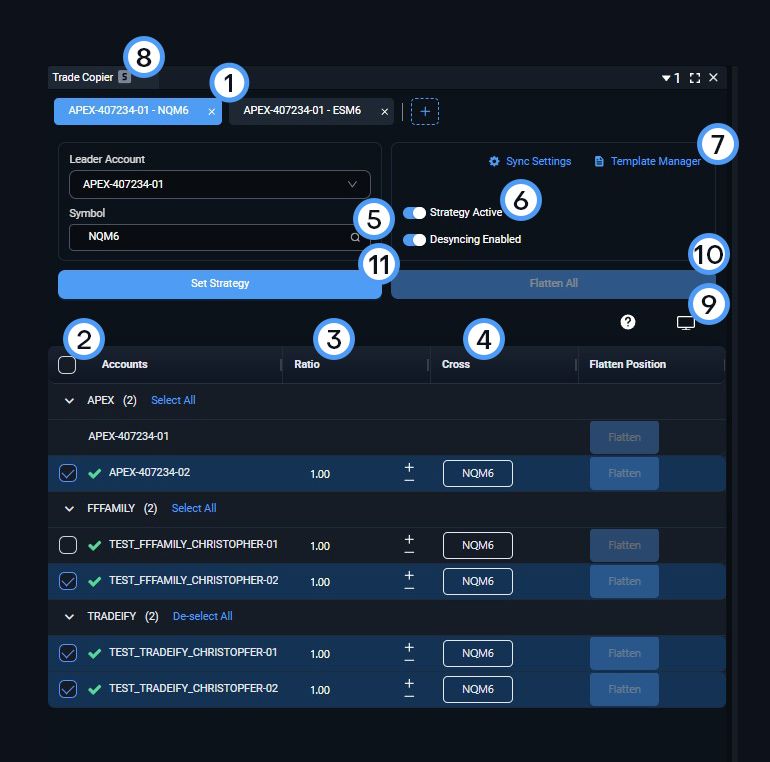
Task: Click Select All for FFFAMILY group
Action: tap(194, 508)
